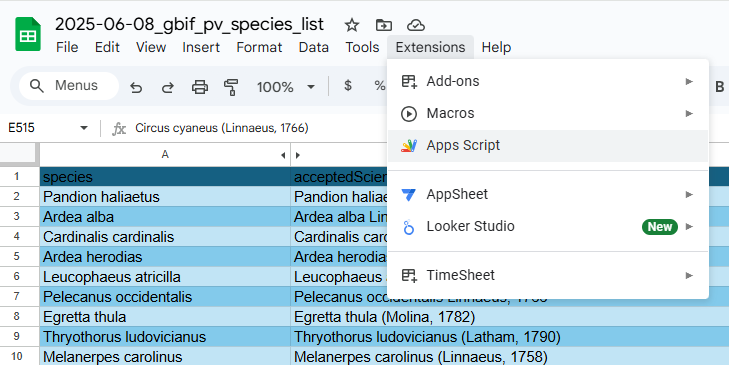Select cell containing Egretta thula

point(165,317)
